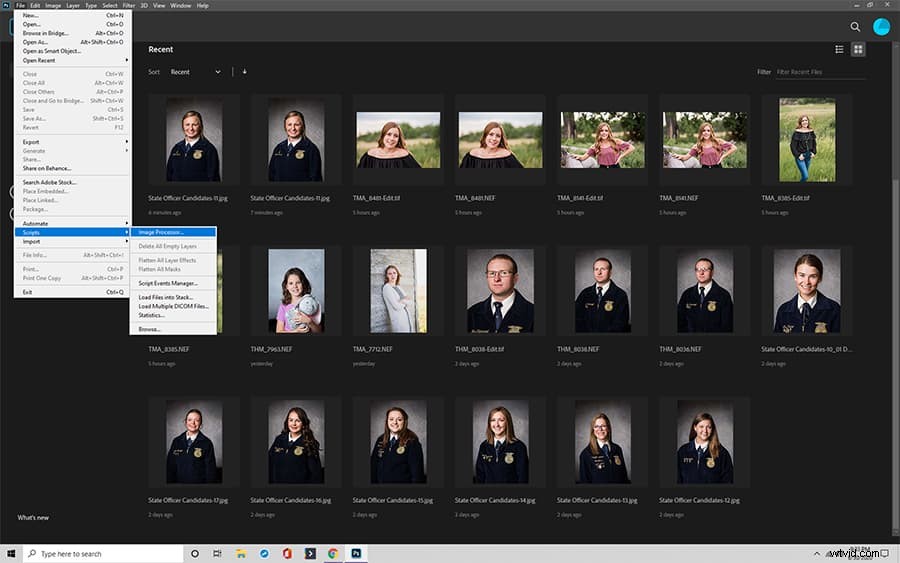The height and width of the screenshot is (563, 900).
Task: Select Exit from the File menu
Action: (x=72, y=292)
